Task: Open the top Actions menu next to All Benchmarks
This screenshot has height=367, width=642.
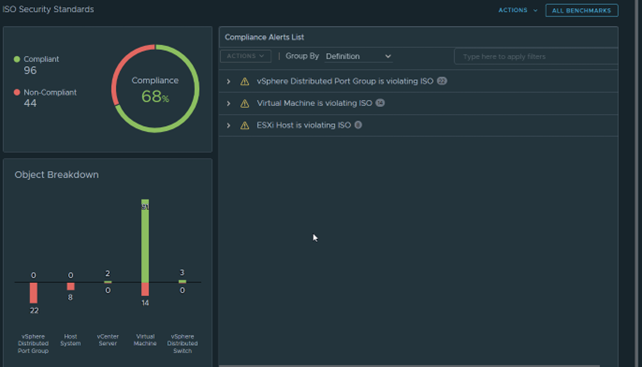Action: pos(518,10)
